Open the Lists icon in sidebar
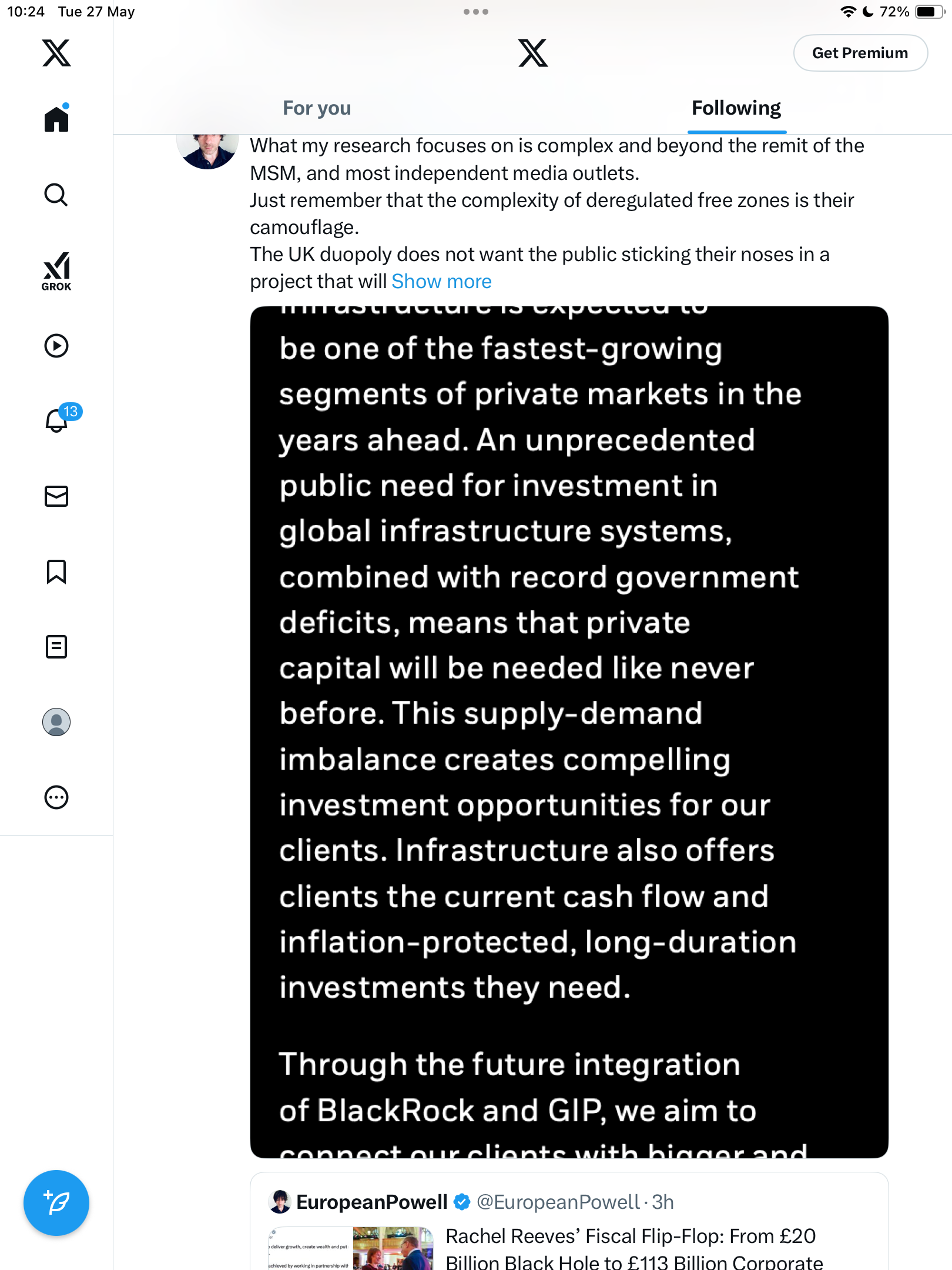This screenshot has height=1270, width=952. tap(56, 647)
